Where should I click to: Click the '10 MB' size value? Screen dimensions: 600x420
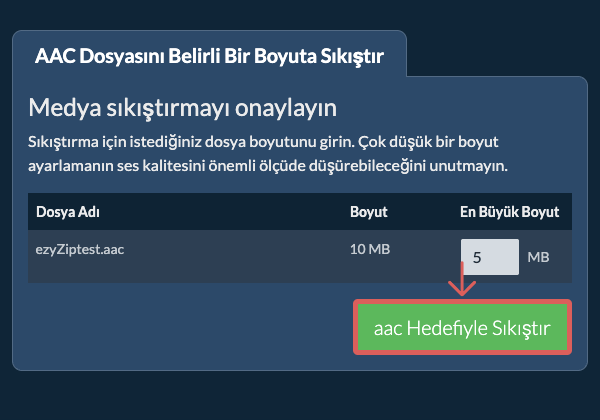click(x=370, y=249)
